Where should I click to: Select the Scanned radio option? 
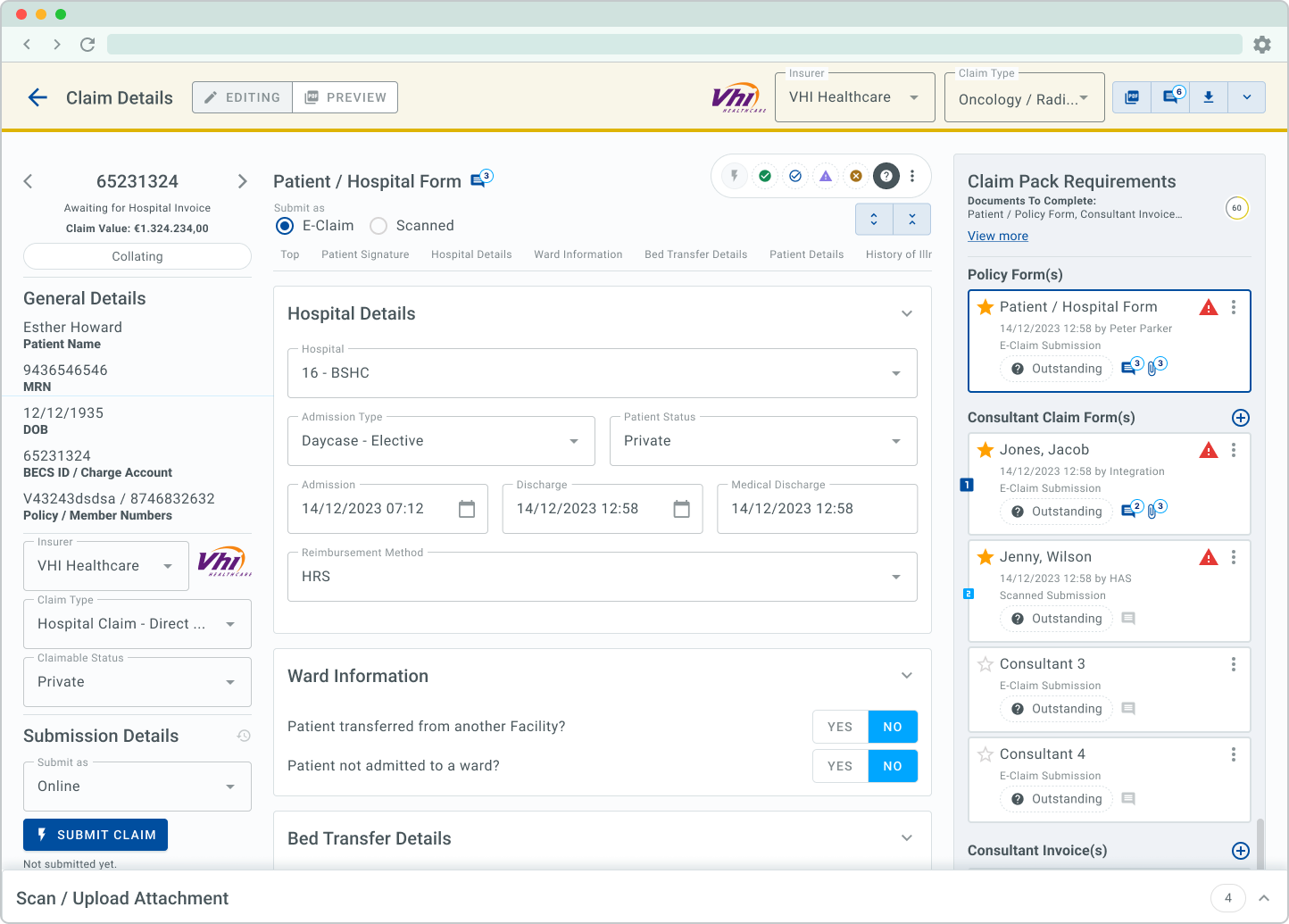point(378,226)
